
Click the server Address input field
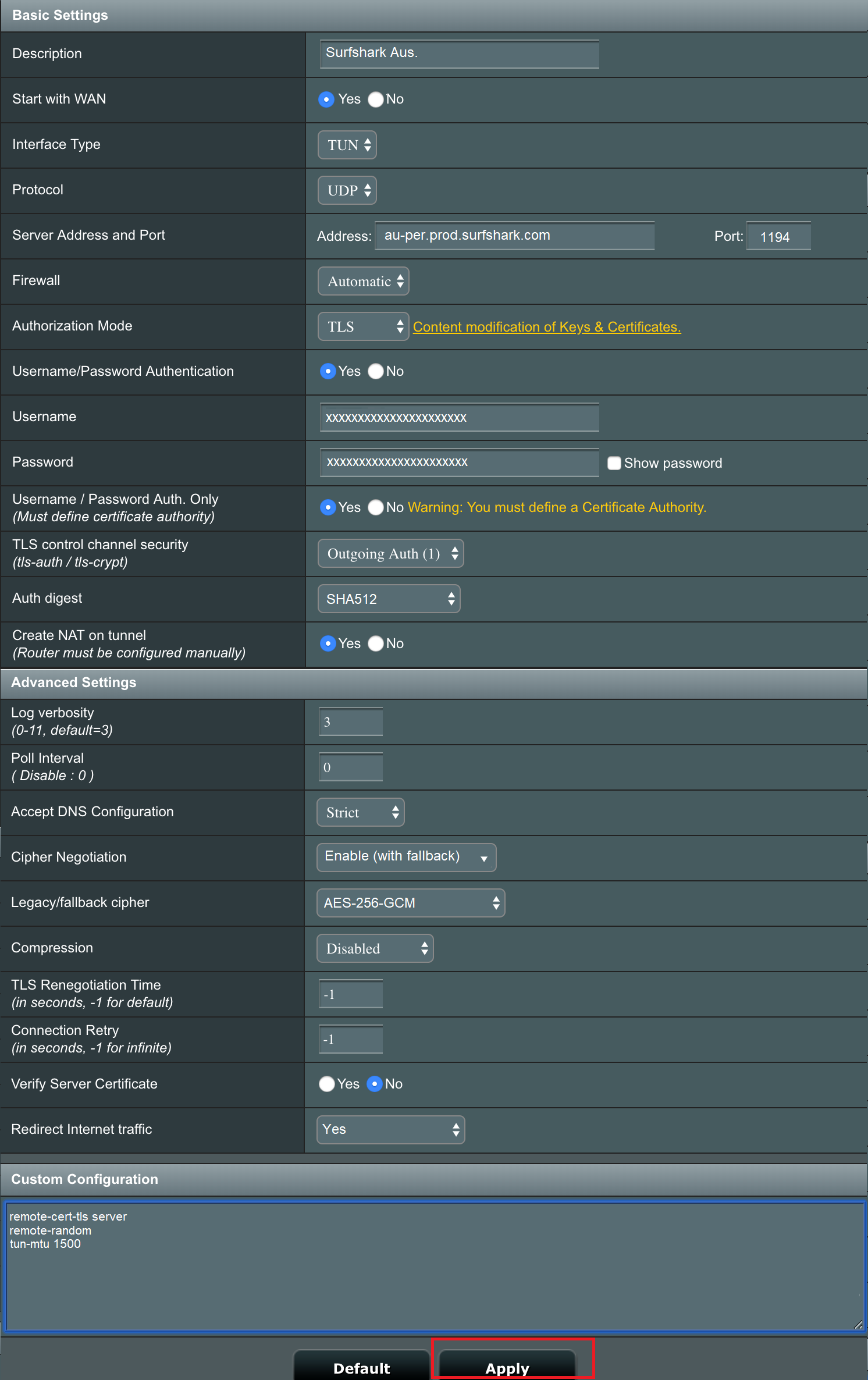[x=515, y=236]
